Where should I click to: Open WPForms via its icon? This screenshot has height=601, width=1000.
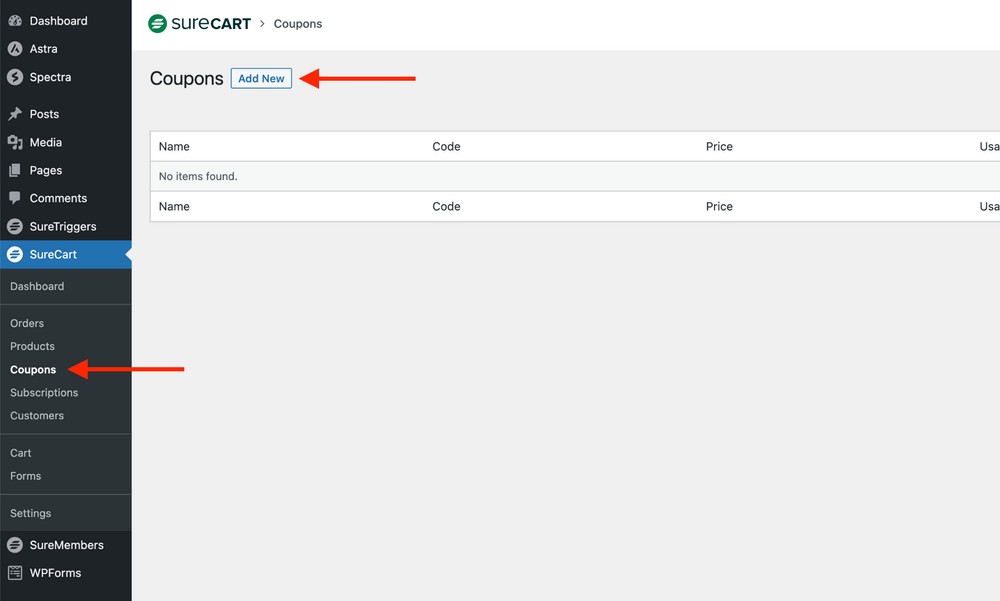[13, 573]
